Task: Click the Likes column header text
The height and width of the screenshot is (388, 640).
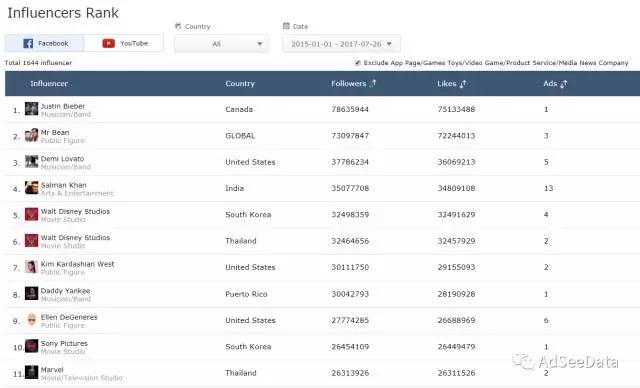Action: coord(447,84)
